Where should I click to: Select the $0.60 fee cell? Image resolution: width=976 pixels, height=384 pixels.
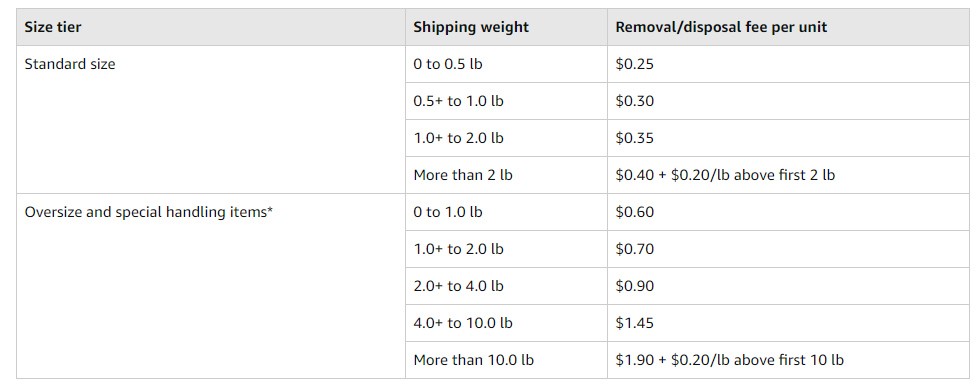tap(788, 212)
